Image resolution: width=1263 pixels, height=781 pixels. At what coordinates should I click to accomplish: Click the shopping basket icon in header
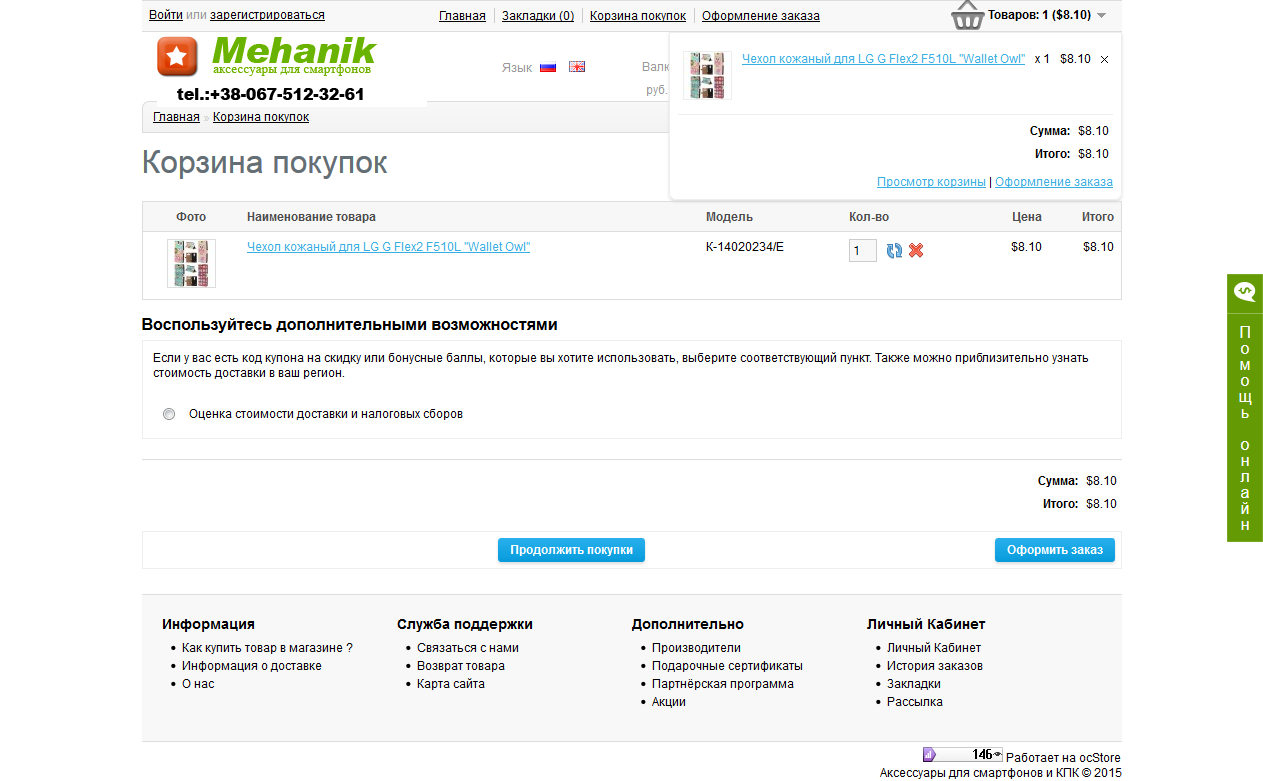(967, 15)
